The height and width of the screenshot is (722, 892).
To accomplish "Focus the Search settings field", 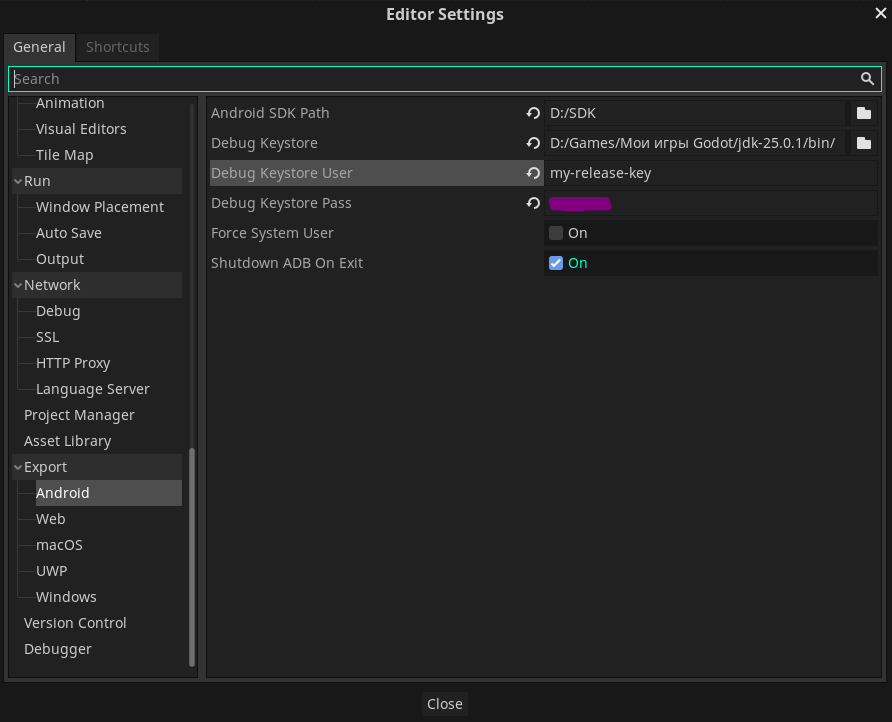I will coord(430,79).
